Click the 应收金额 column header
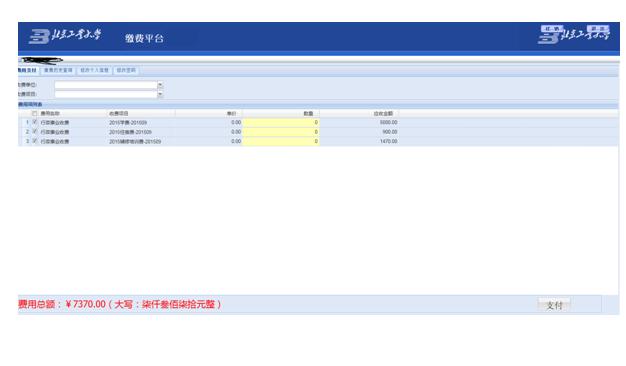 click(383, 113)
